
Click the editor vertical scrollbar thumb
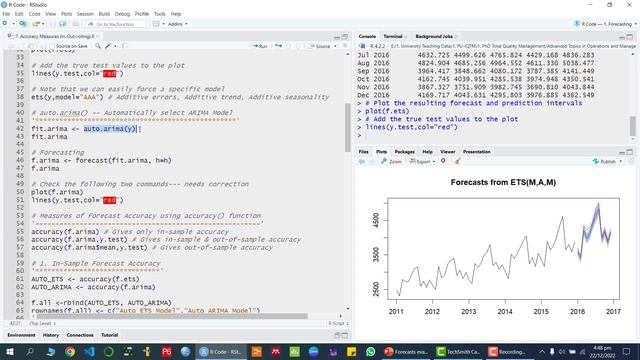pos(348,127)
